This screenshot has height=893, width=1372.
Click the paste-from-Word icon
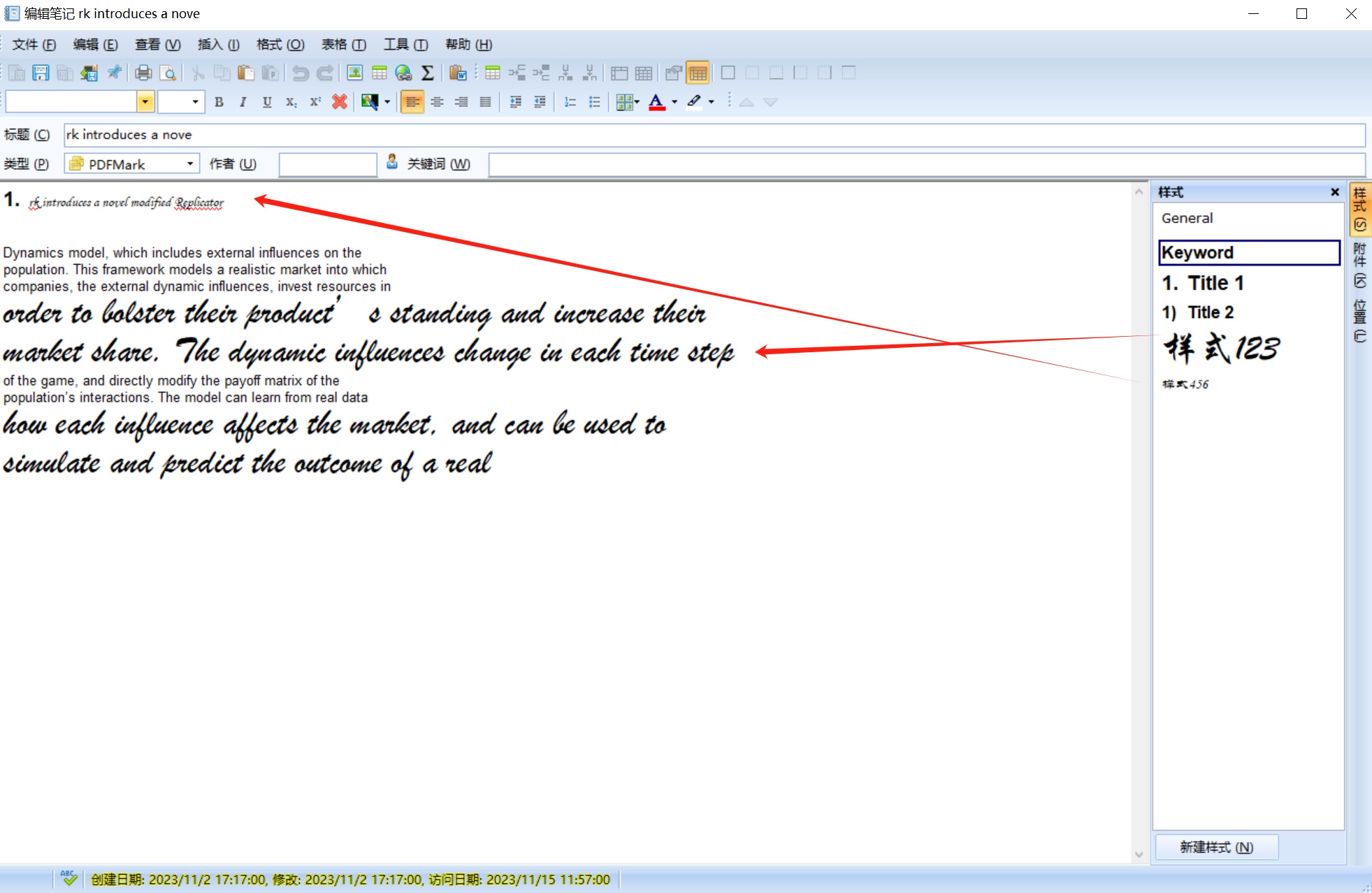(458, 73)
